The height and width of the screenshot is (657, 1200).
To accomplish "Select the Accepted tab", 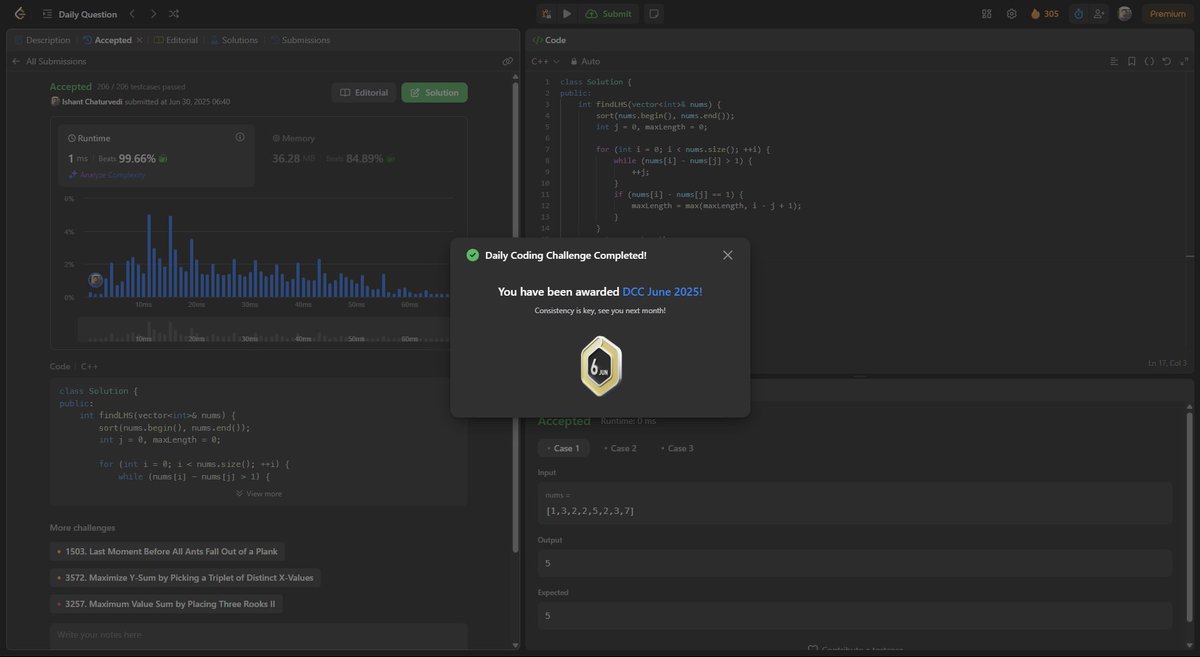I will tap(107, 40).
